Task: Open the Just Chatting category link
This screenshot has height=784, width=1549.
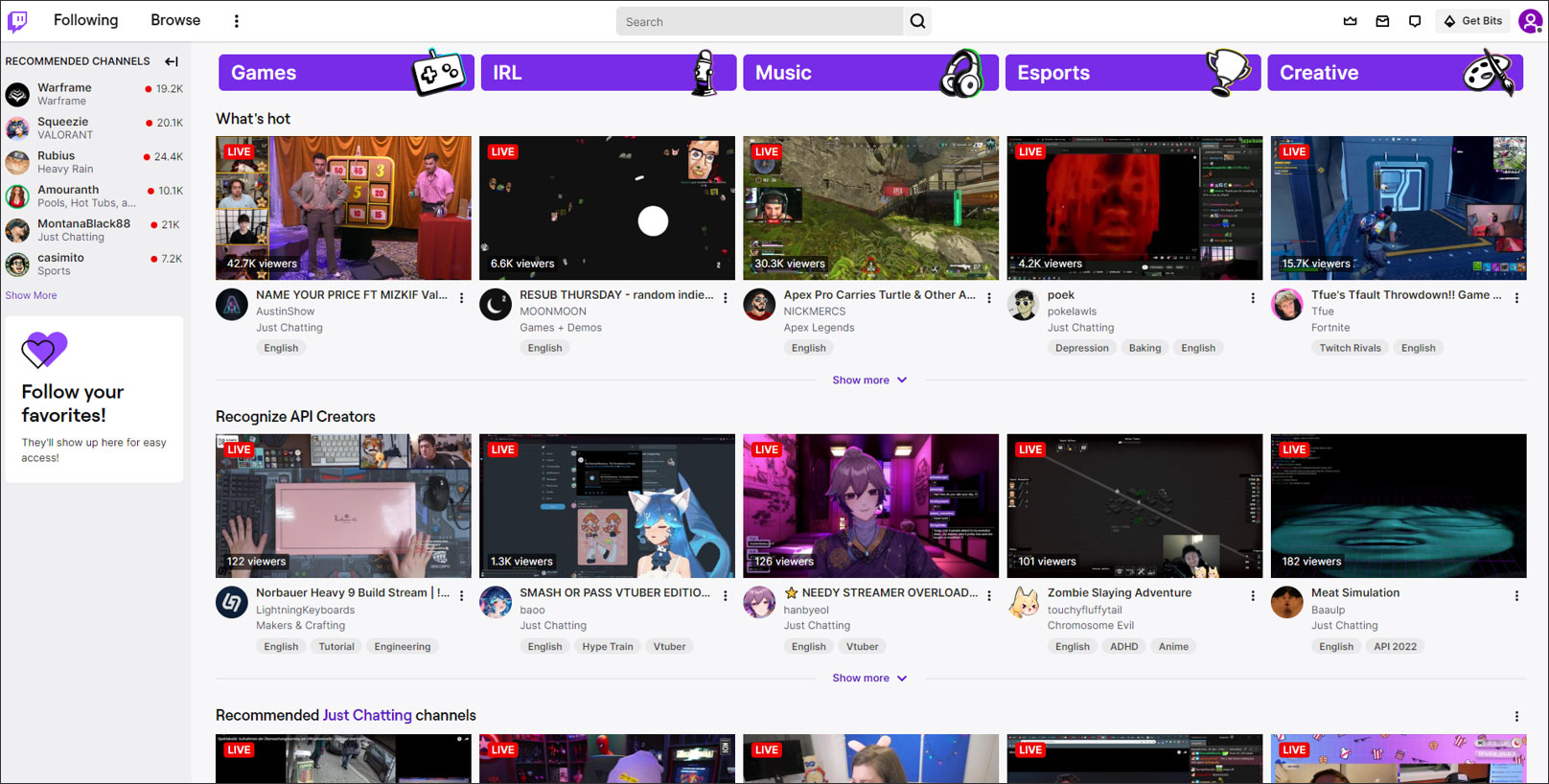Action: 367,715
